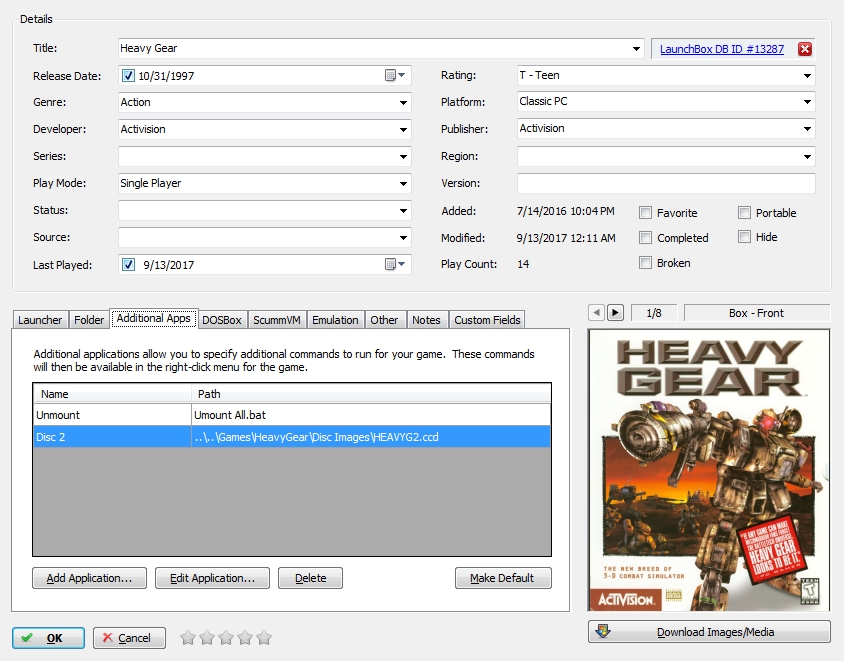
Task: Enable the Favorite checkbox
Action: (645, 213)
